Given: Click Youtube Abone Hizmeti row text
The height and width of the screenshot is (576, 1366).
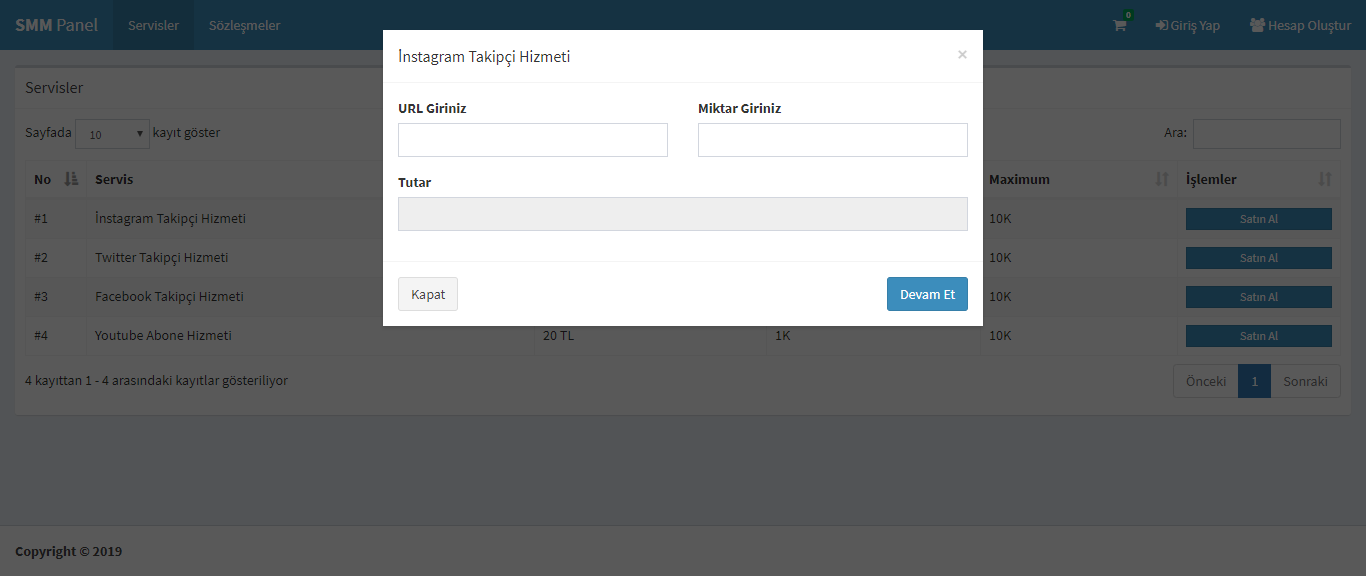Looking at the screenshot, I should click(x=163, y=335).
